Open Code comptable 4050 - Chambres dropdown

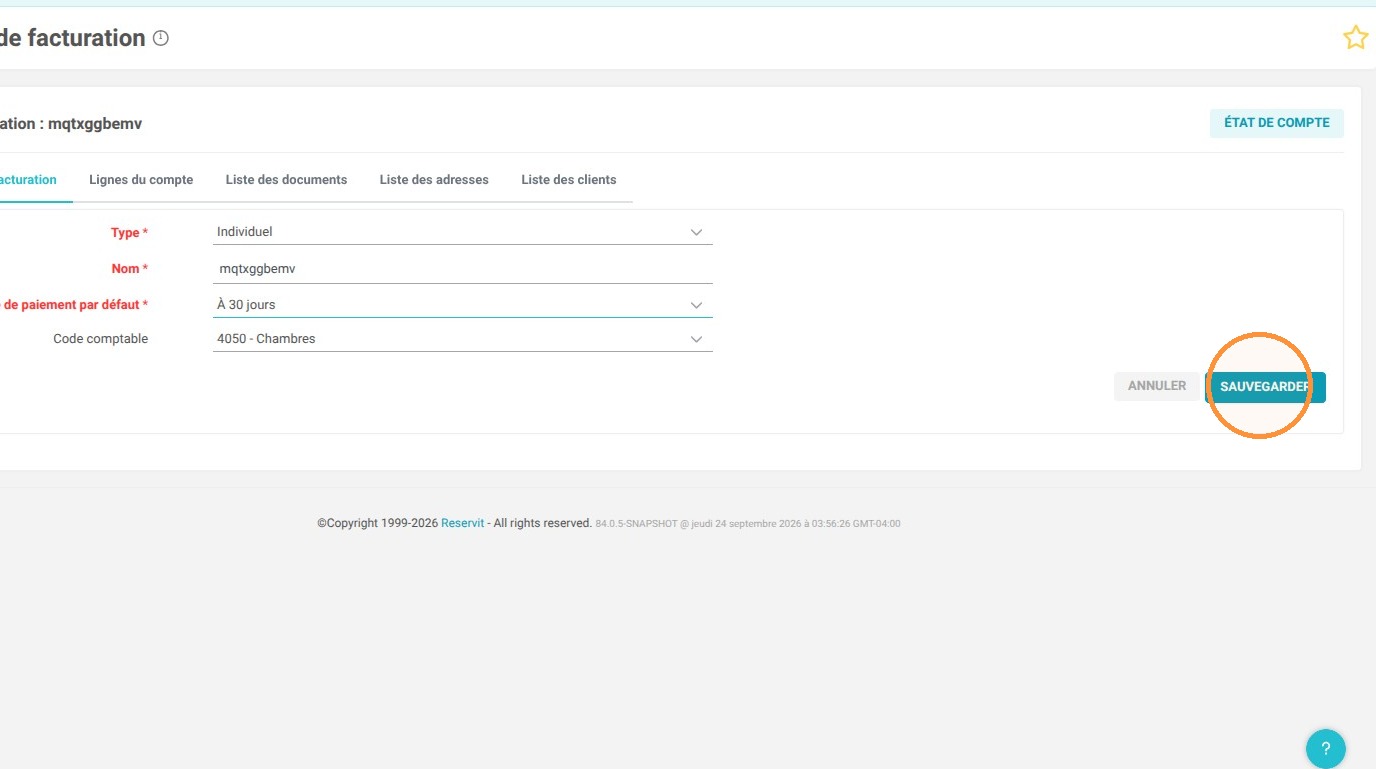463,339
